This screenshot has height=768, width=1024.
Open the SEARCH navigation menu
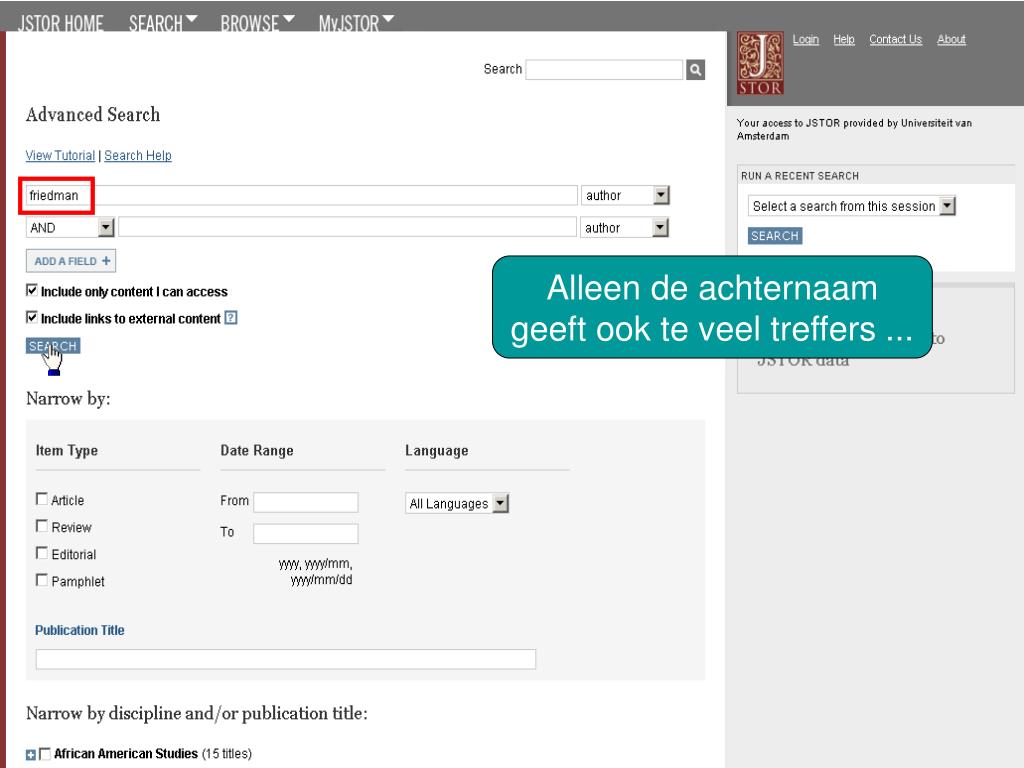(163, 23)
